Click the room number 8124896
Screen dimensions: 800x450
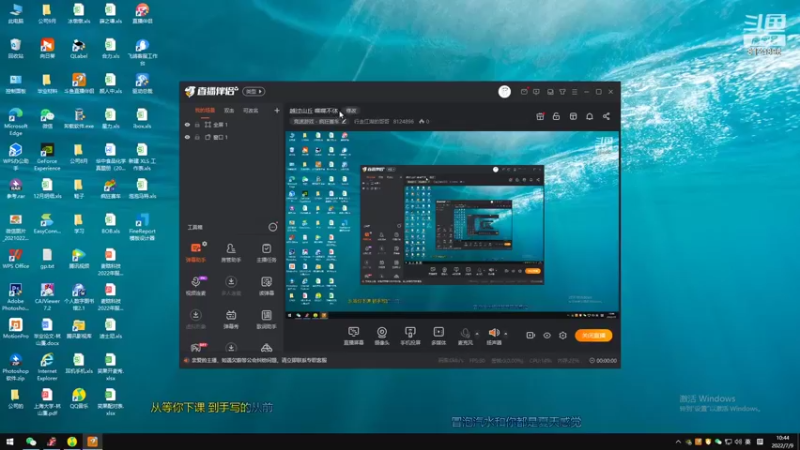point(403,121)
